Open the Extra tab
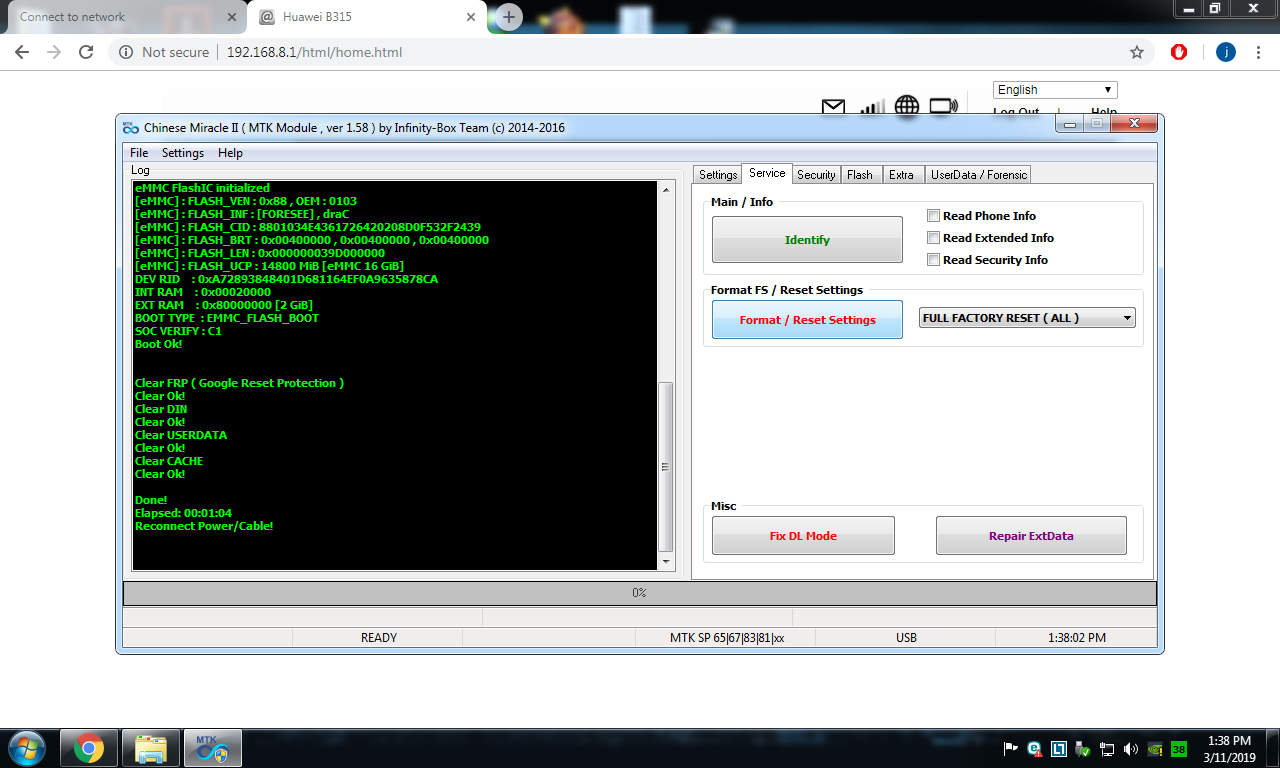 click(x=901, y=175)
